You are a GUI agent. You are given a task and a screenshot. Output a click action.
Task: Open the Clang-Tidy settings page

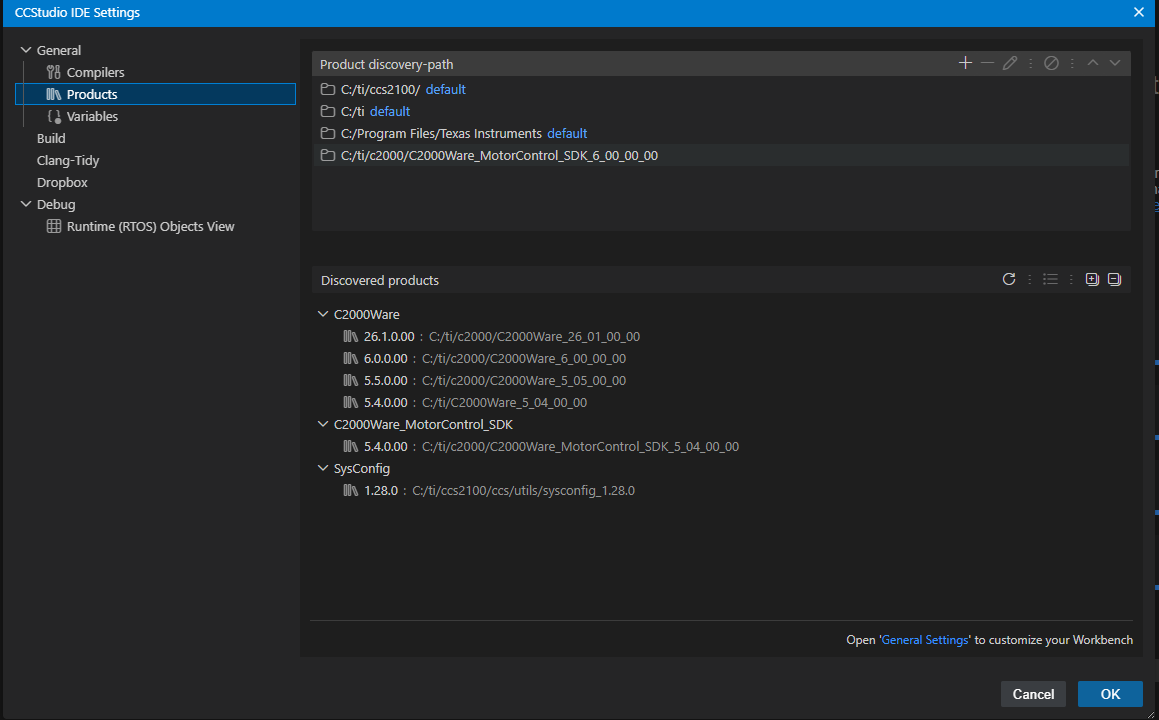click(x=68, y=160)
